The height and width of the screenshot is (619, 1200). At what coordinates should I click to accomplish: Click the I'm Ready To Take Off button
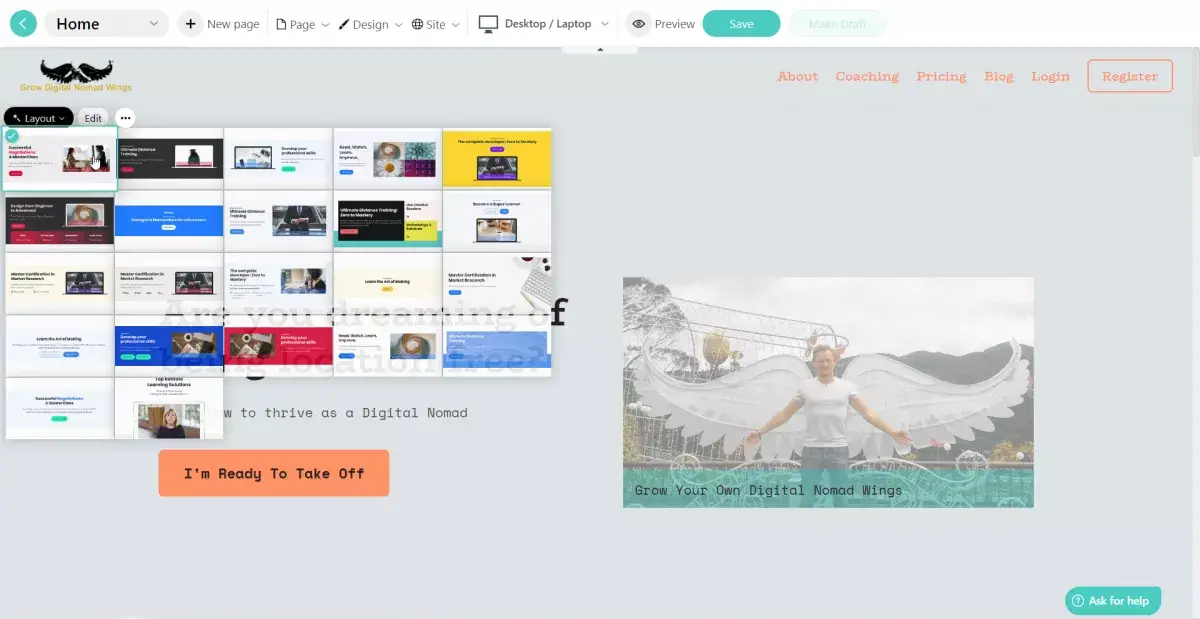coord(274,473)
